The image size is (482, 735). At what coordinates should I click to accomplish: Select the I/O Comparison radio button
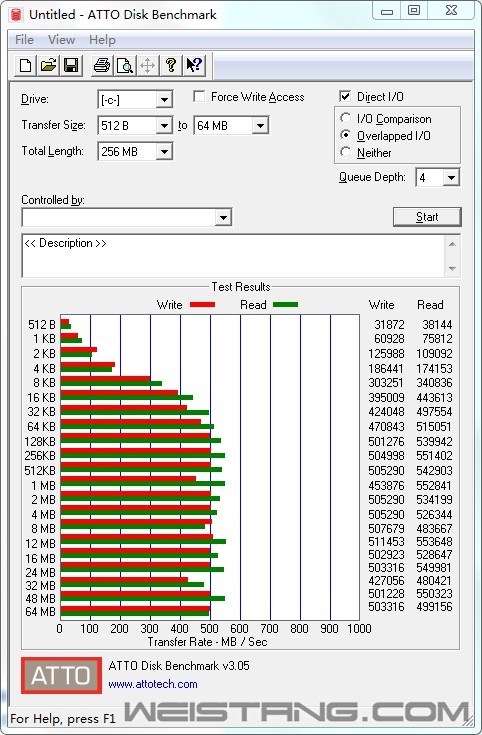pos(346,118)
